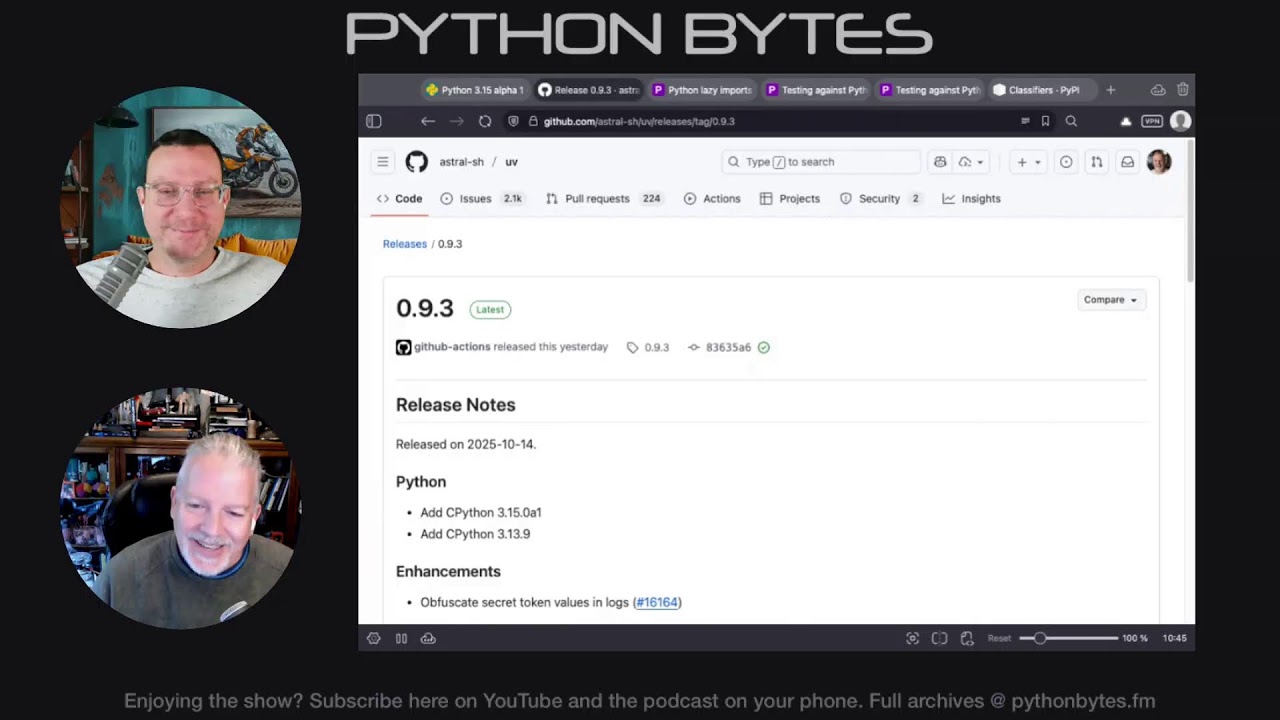
Task: Follow the #16164 pull request link
Action: click(x=657, y=602)
